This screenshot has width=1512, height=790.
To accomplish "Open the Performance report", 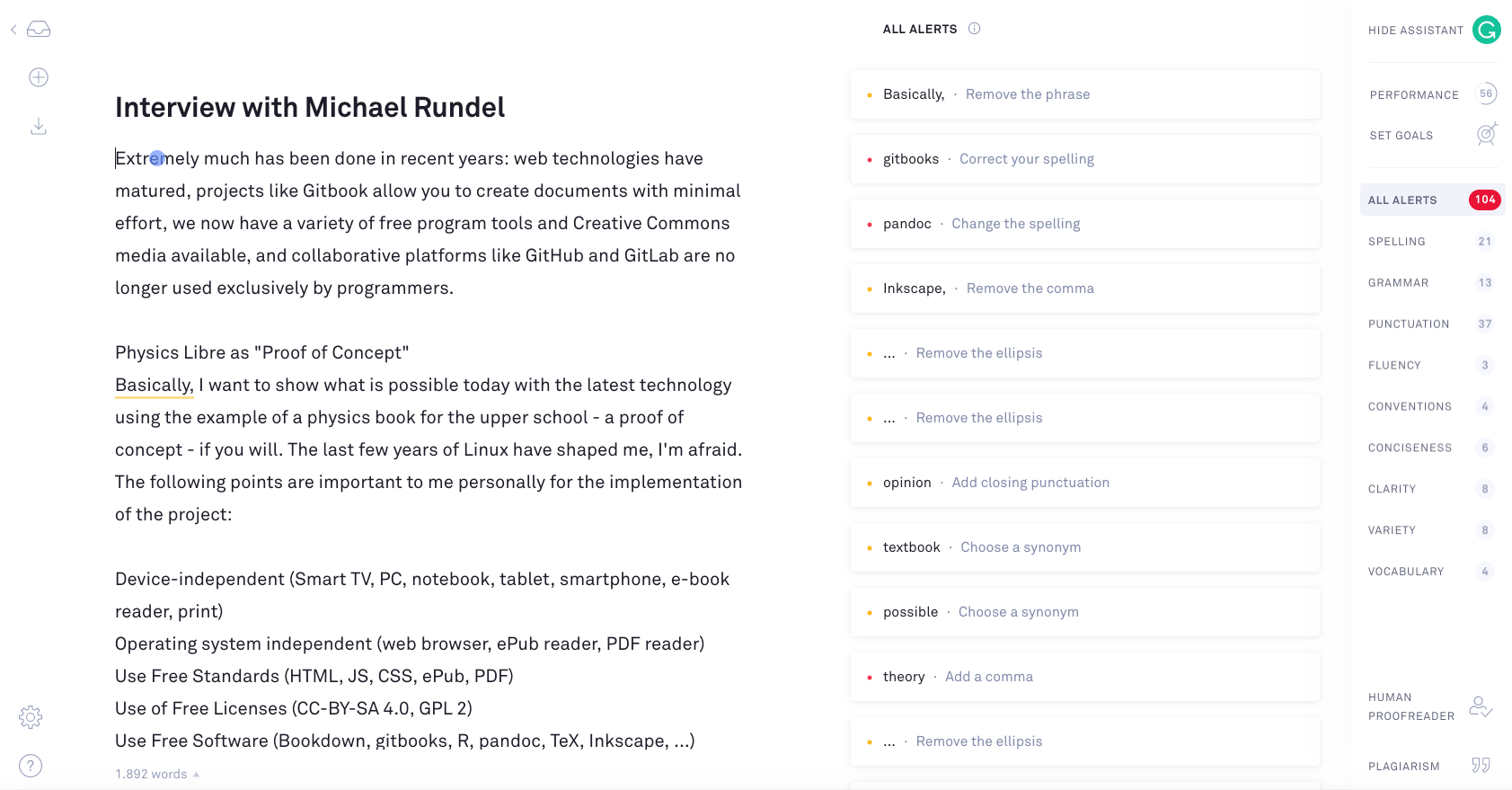I will (1414, 95).
